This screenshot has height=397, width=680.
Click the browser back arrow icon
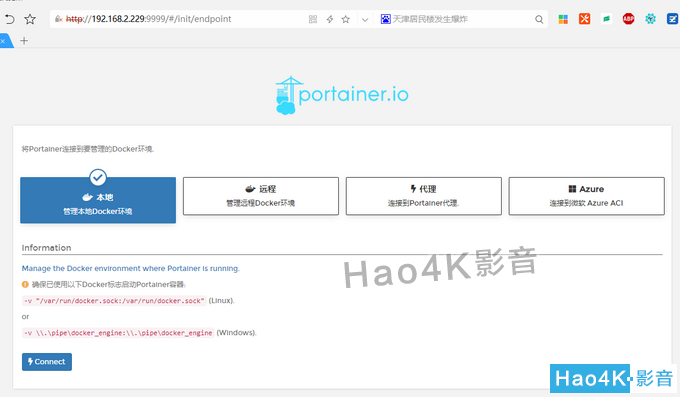[x=9, y=19]
